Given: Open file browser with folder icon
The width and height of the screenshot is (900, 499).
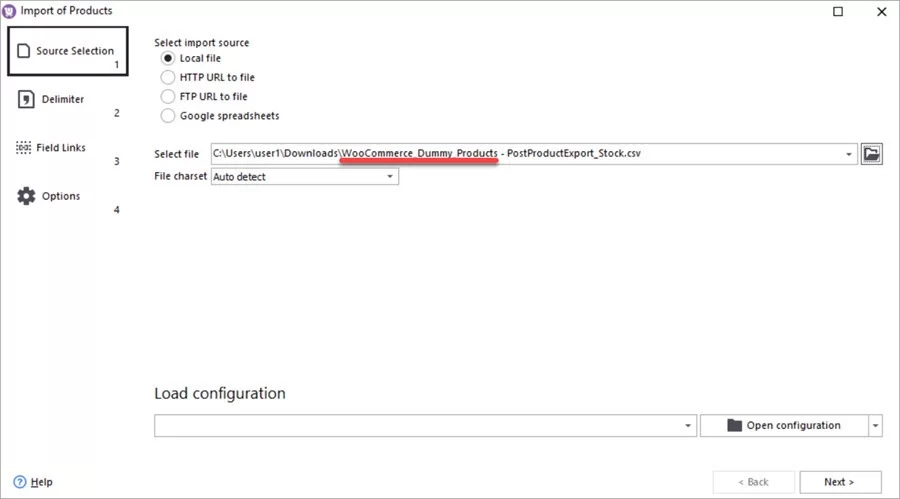Looking at the screenshot, I should pyautogui.click(x=872, y=154).
